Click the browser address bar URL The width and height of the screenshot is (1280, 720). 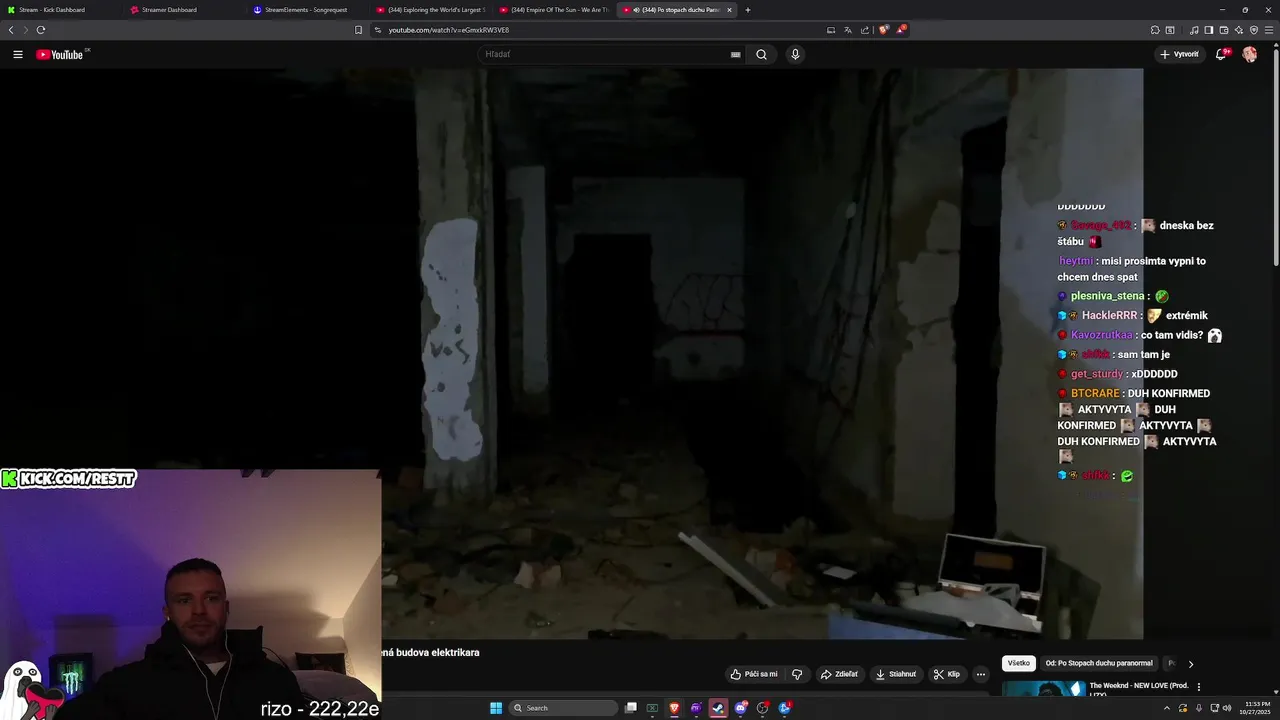tap(448, 30)
